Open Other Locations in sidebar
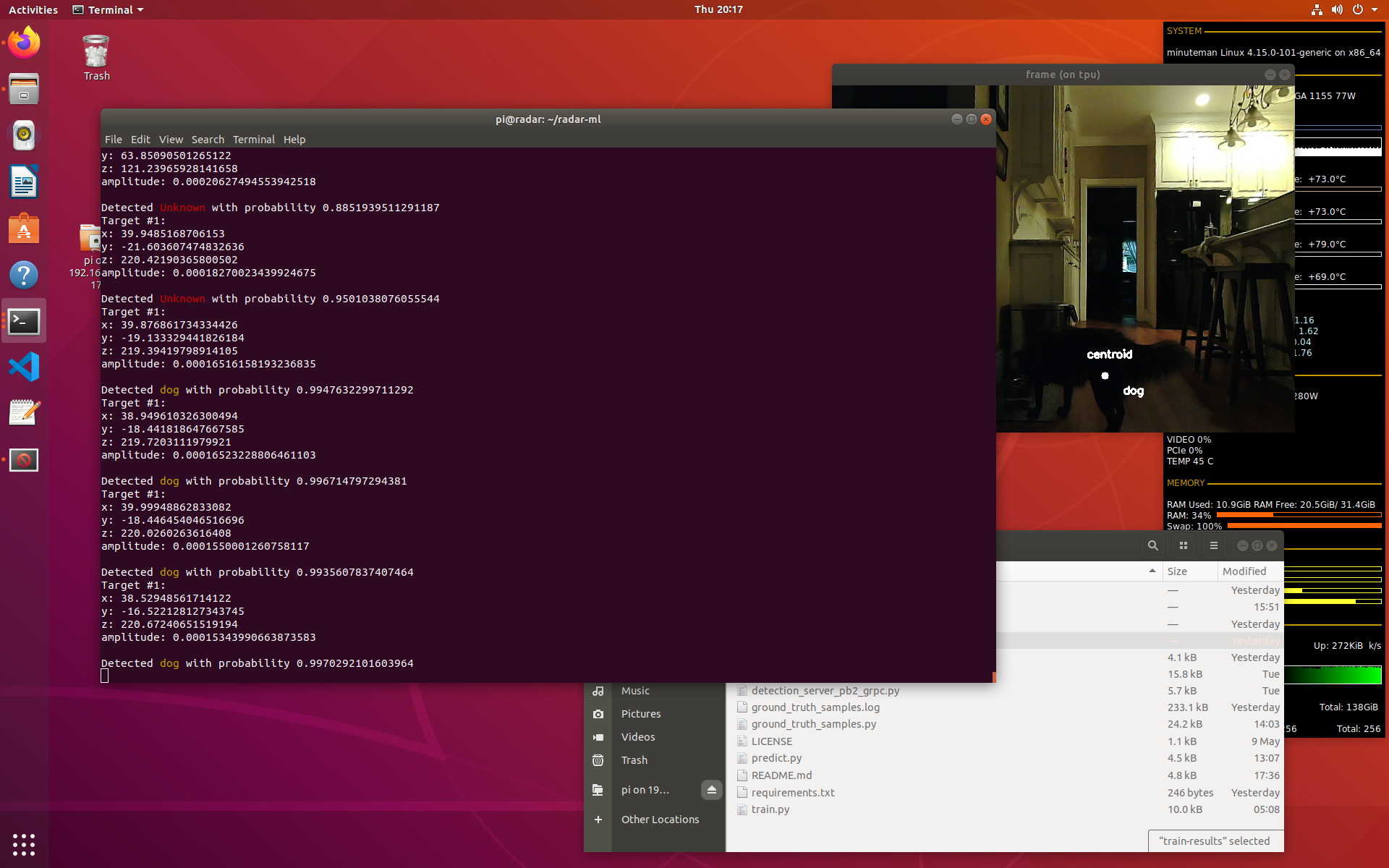 pos(660,820)
